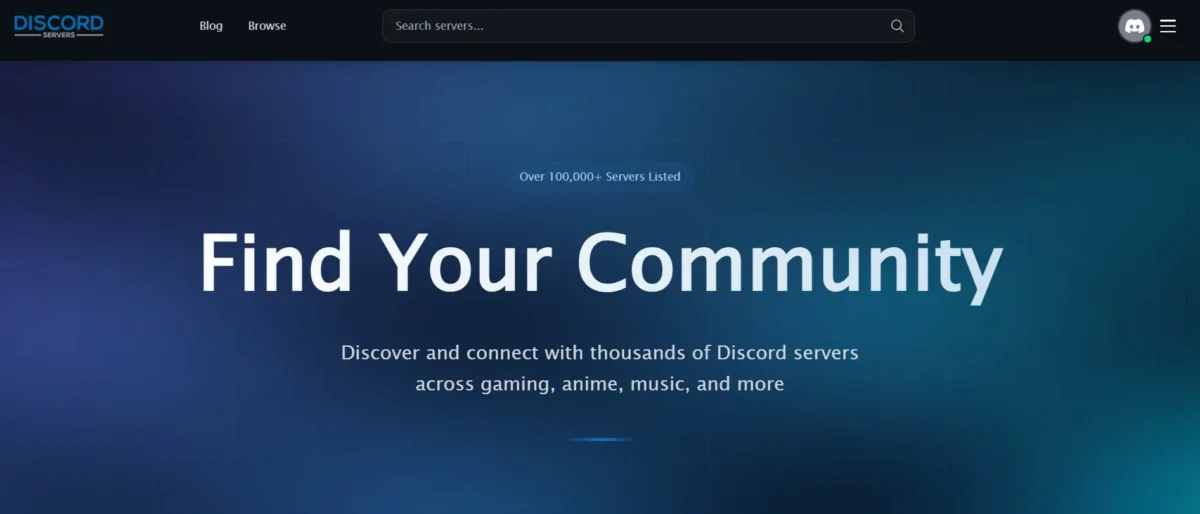
Task: Click the Over 100,000+ Servers Listed badge
Action: pyautogui.click(x=600, y=177)
